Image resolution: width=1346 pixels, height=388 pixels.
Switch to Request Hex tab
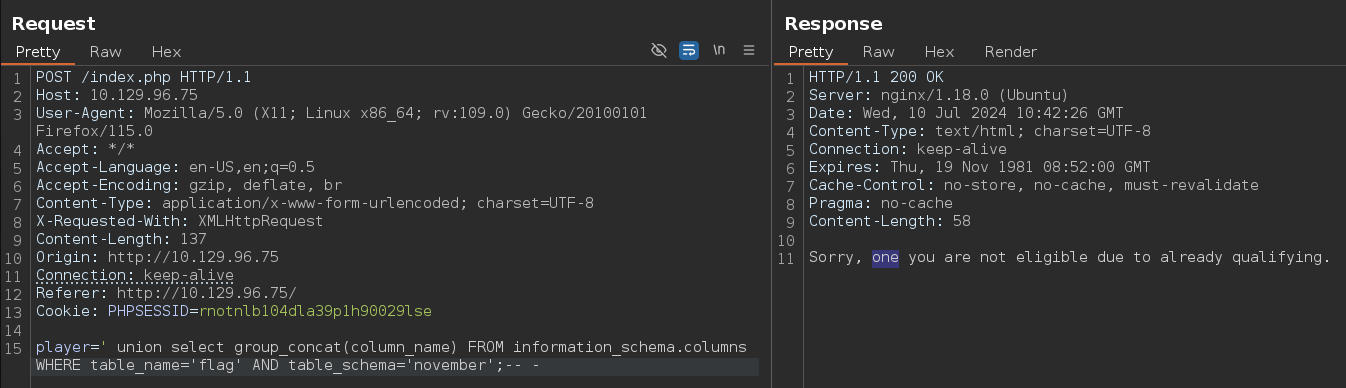tap(167, 52)
